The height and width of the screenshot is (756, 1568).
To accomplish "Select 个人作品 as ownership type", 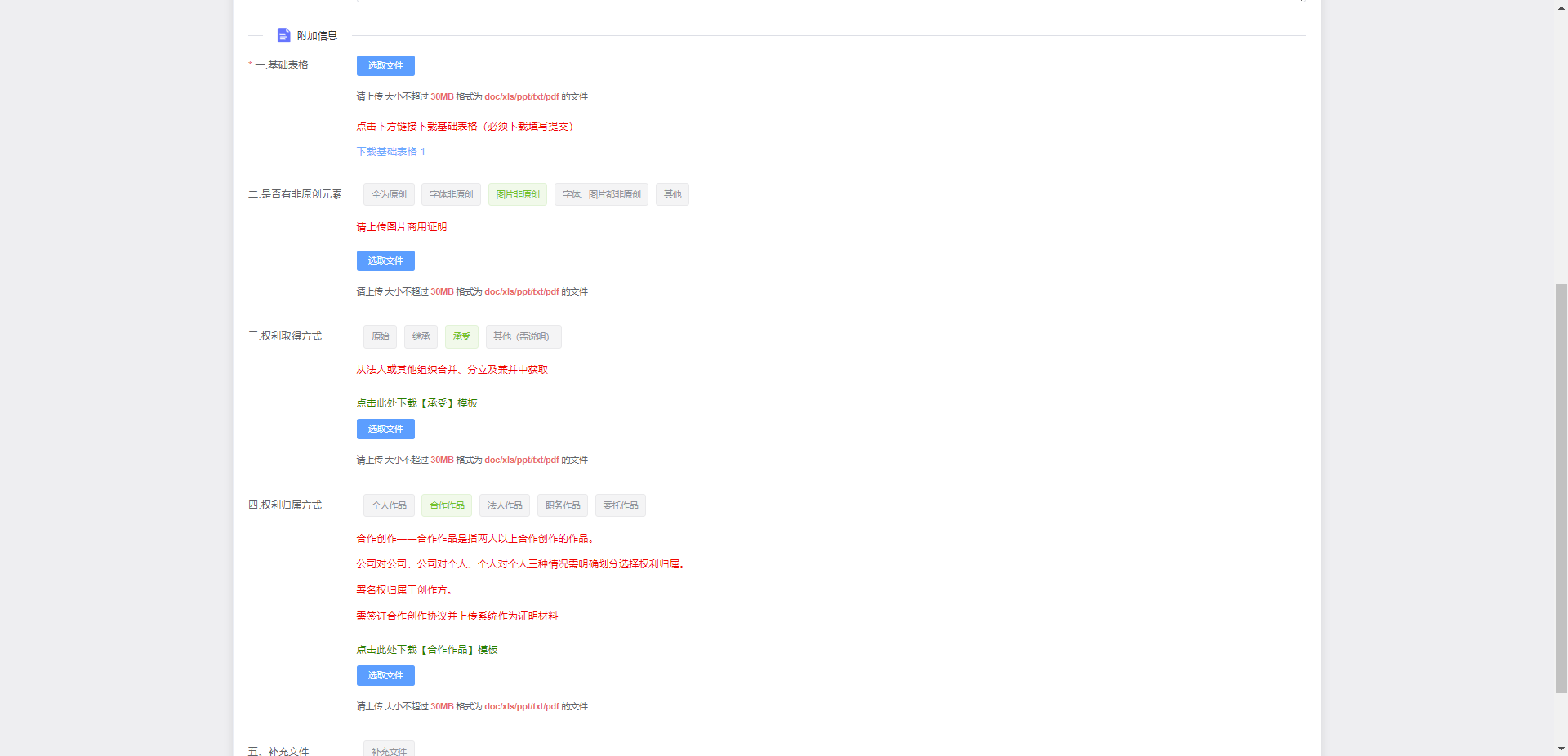I will tap(388, 505).
